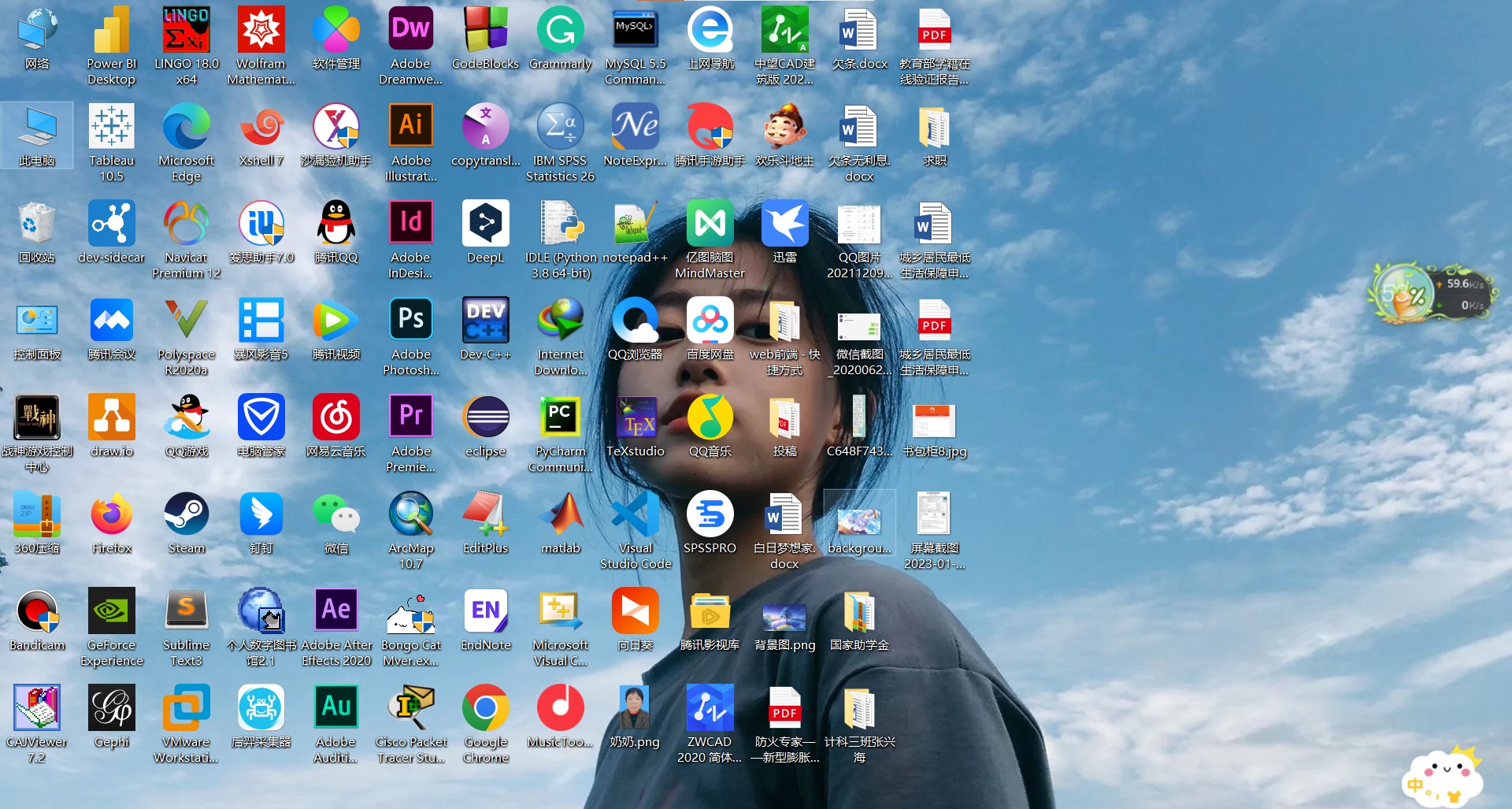The height and width of the screenshot is (809, 1512).
Task: Launch Firefox from desktop
Action: 111,514
